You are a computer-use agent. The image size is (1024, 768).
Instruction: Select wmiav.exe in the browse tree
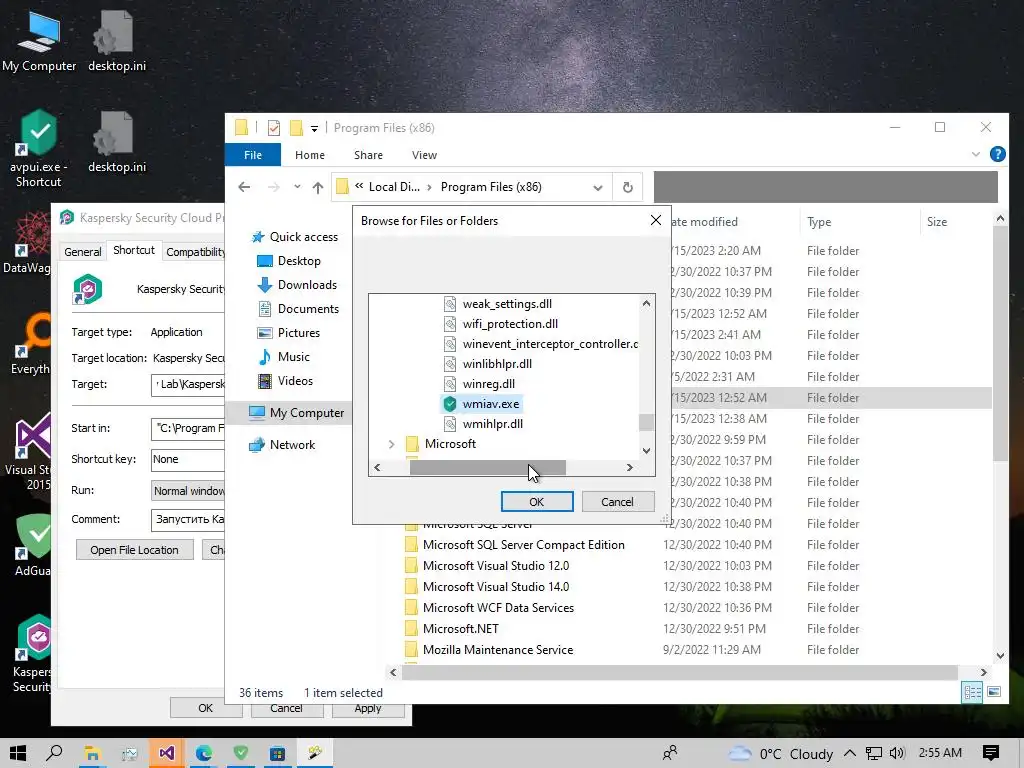tap(482, 404)
